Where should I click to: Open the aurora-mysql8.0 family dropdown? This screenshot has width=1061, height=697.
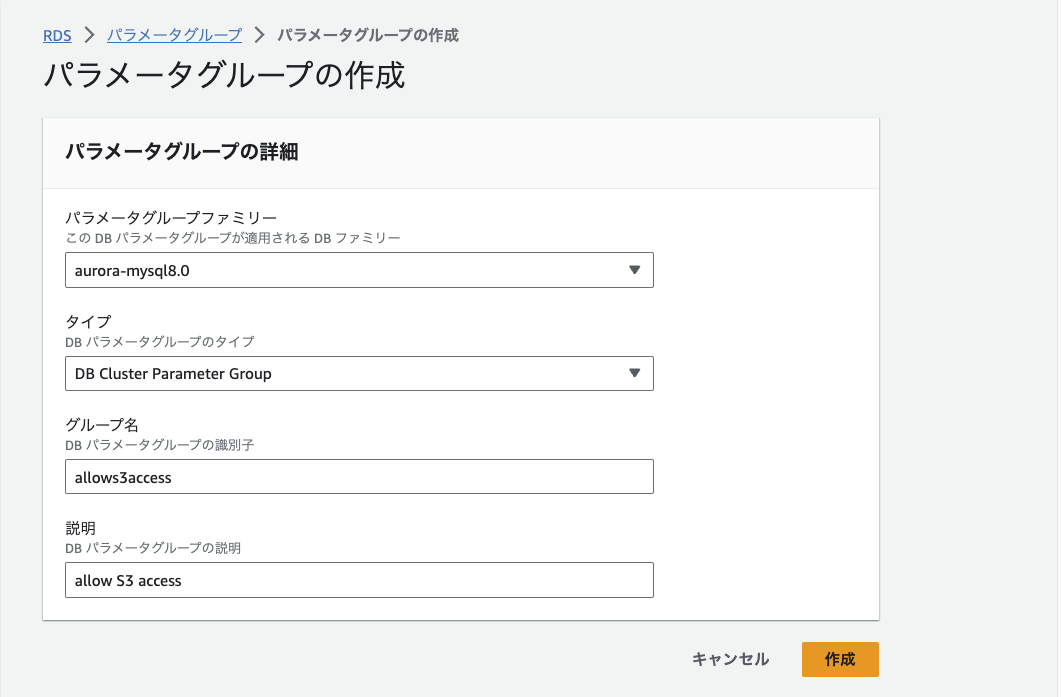[358, 270]
